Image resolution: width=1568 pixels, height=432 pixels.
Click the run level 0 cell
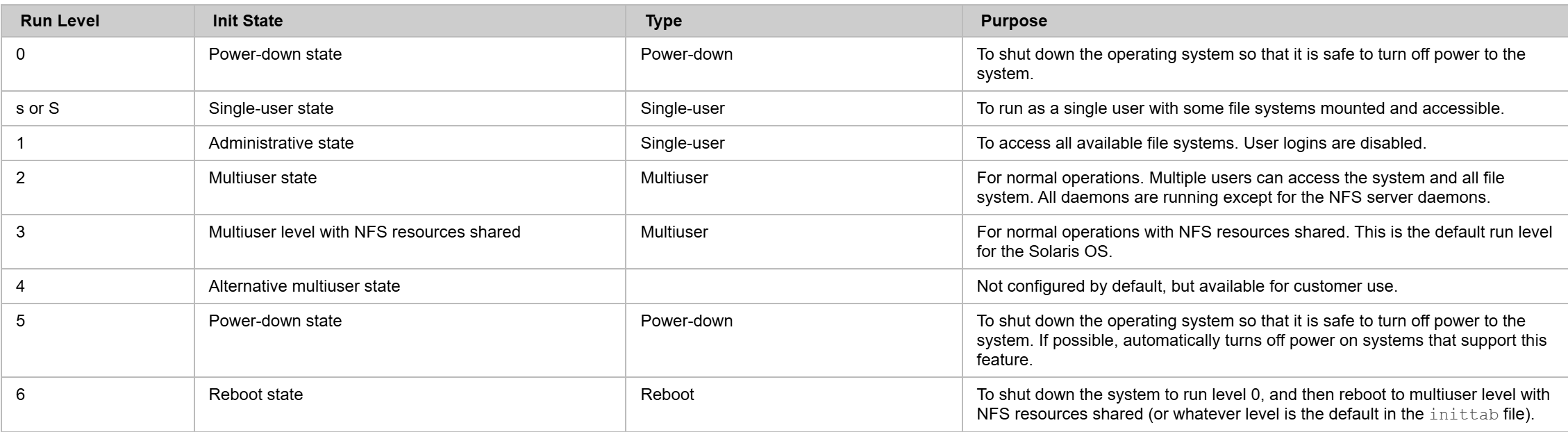pyautogui.click(x=21, y=54)
